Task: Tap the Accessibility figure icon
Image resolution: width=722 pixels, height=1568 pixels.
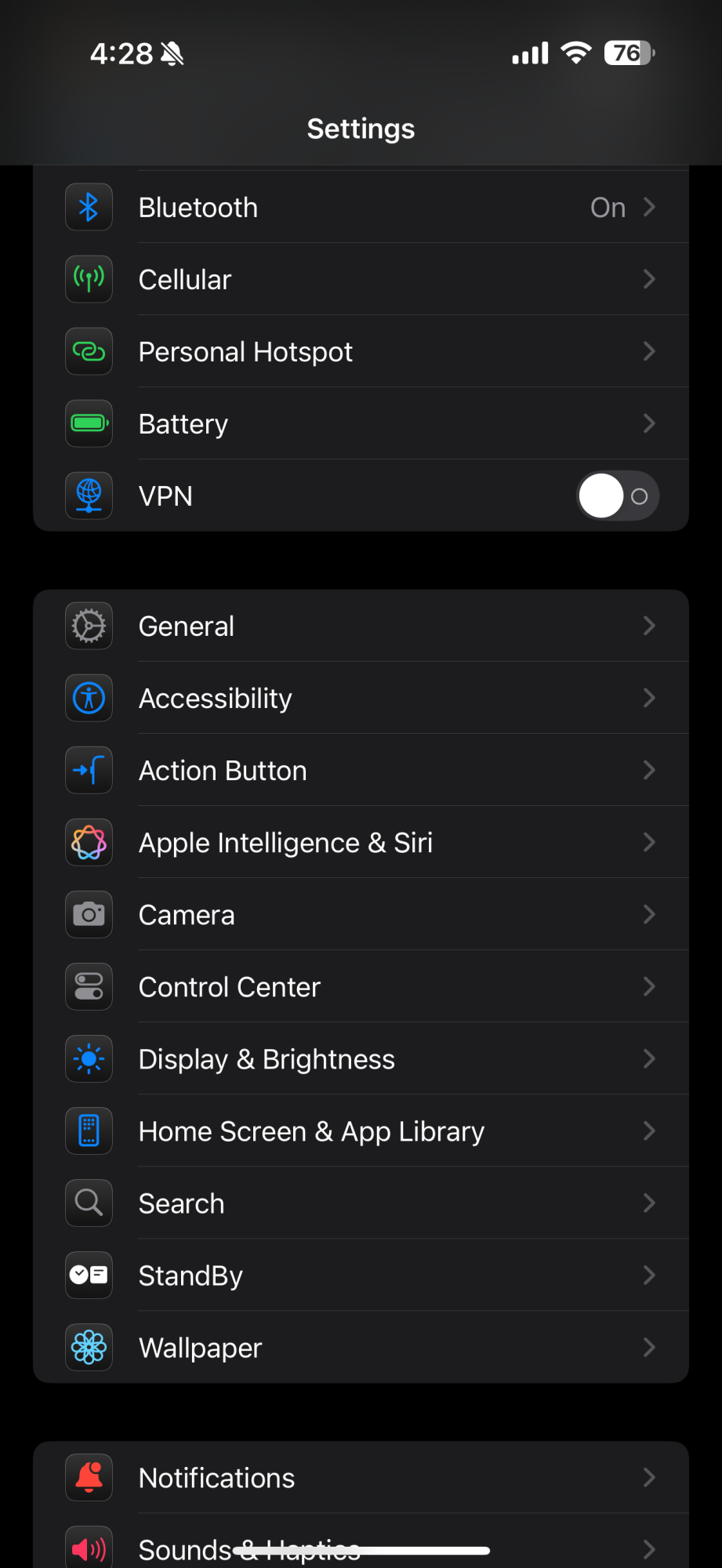Action: pos(89,698)
